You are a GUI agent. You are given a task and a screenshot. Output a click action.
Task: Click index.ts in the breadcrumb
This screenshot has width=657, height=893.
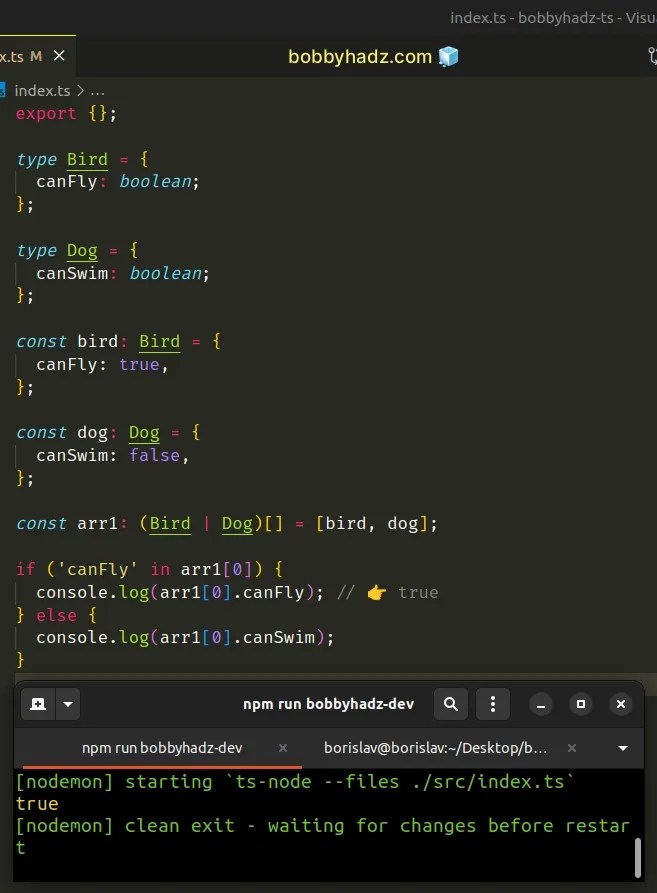42,91
